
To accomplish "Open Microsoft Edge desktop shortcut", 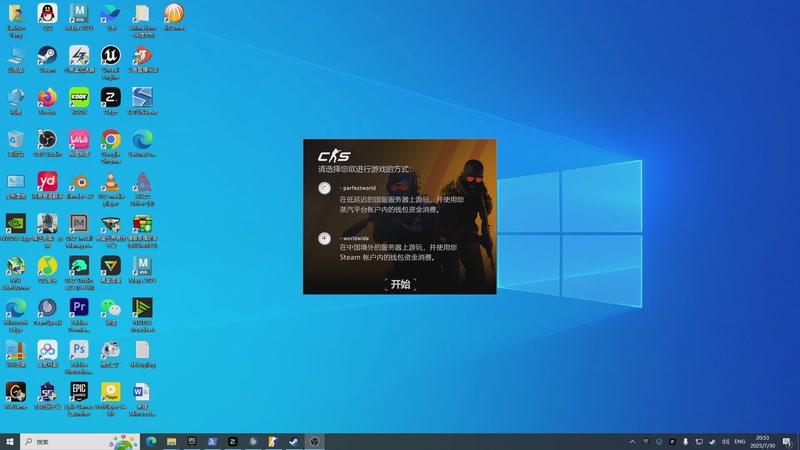I will click(16, 315).
